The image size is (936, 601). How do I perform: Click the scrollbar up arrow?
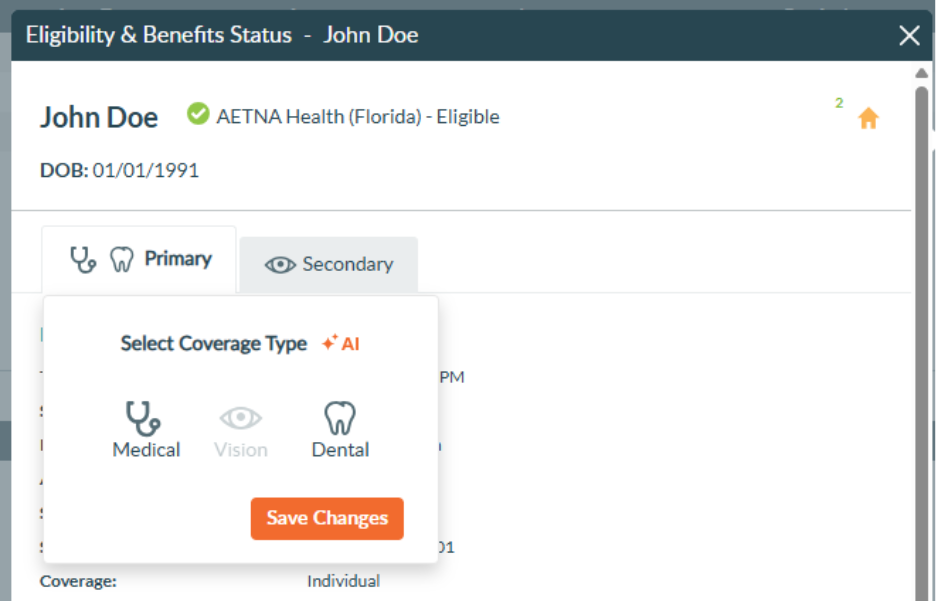(922, 73)
